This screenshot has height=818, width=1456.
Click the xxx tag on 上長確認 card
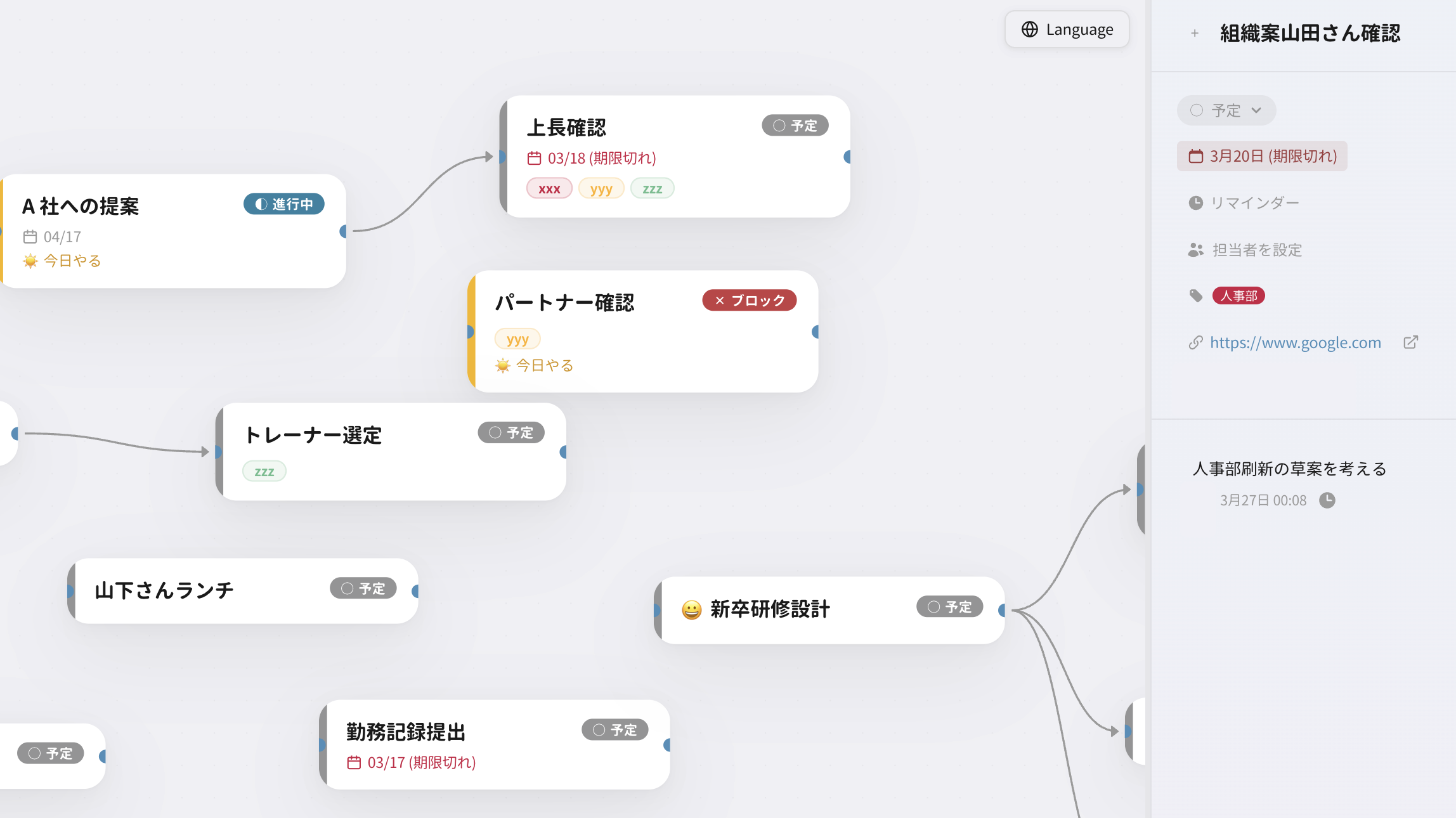point(549,189)
